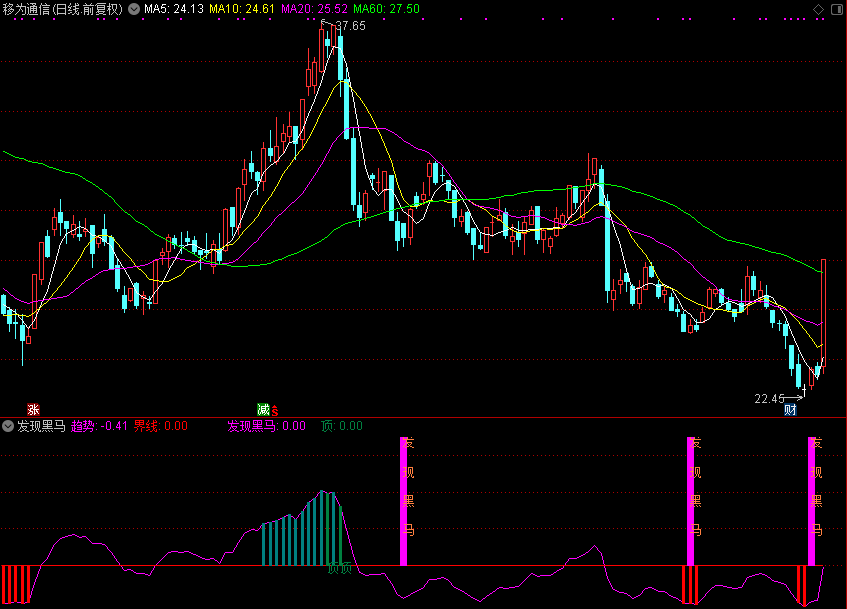
Task: Select the MA5 moving average label
Action: pyautogui.click(x=174, y=8)
